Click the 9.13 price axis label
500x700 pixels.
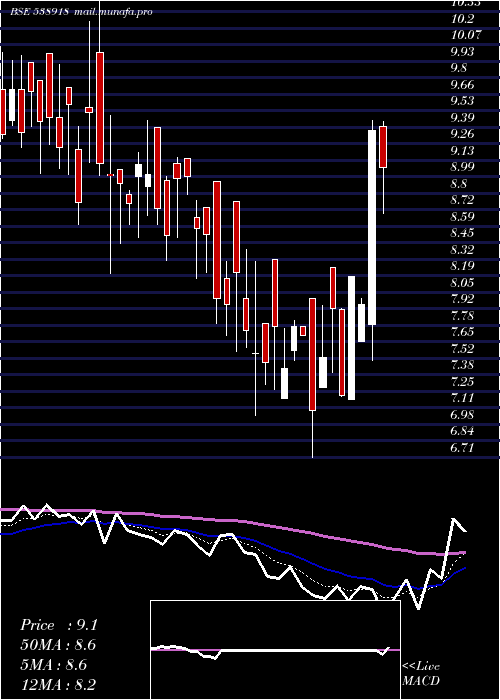tap(462, 150)
